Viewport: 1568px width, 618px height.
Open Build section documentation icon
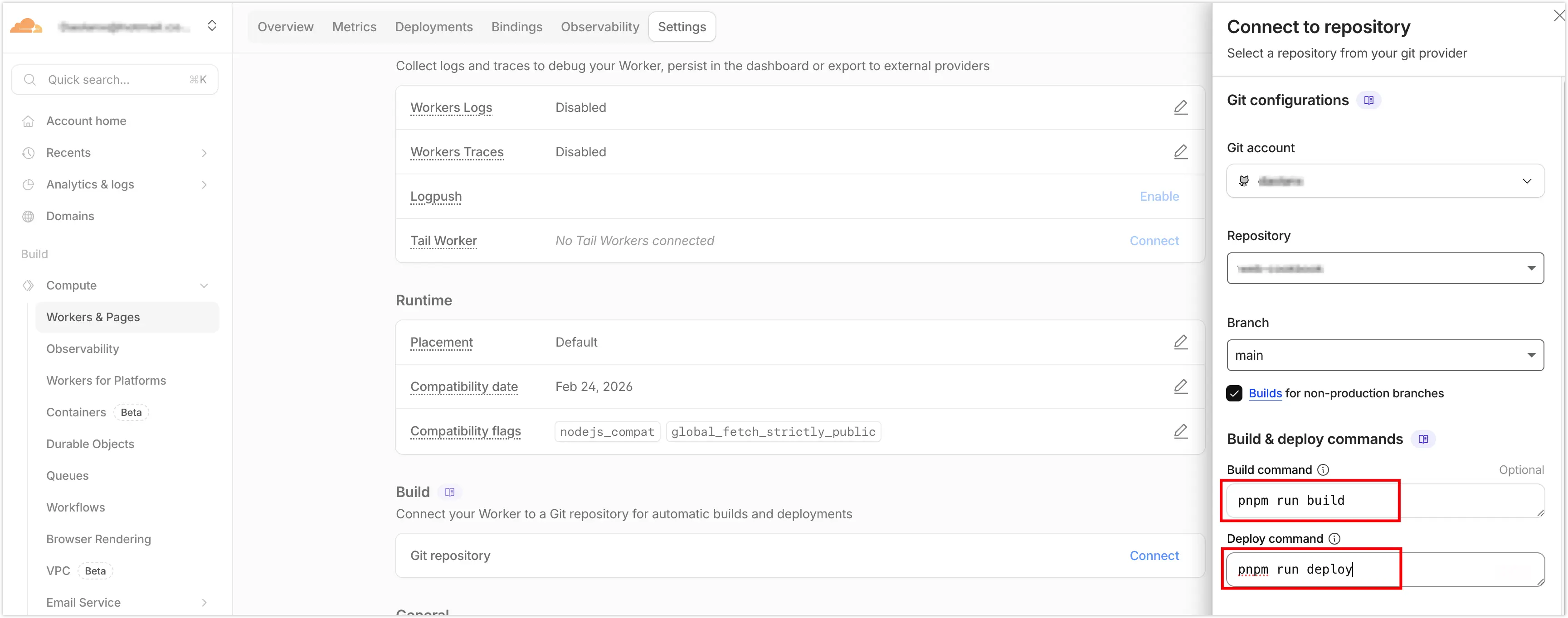pos(449,492)
